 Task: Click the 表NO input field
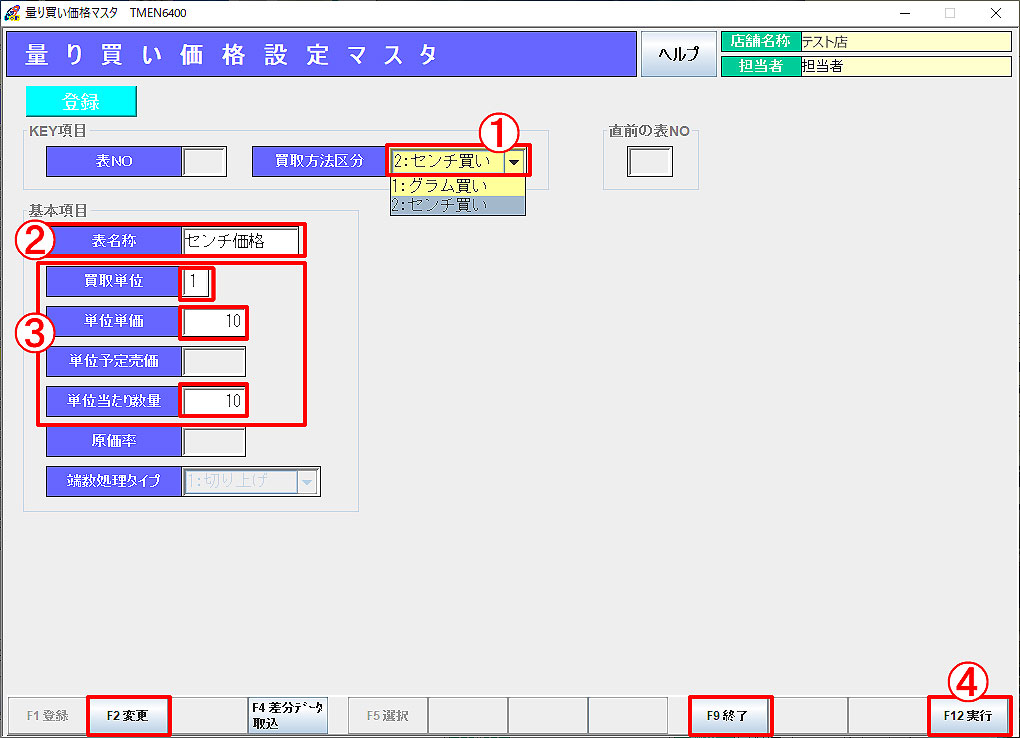tap(204, 161)
